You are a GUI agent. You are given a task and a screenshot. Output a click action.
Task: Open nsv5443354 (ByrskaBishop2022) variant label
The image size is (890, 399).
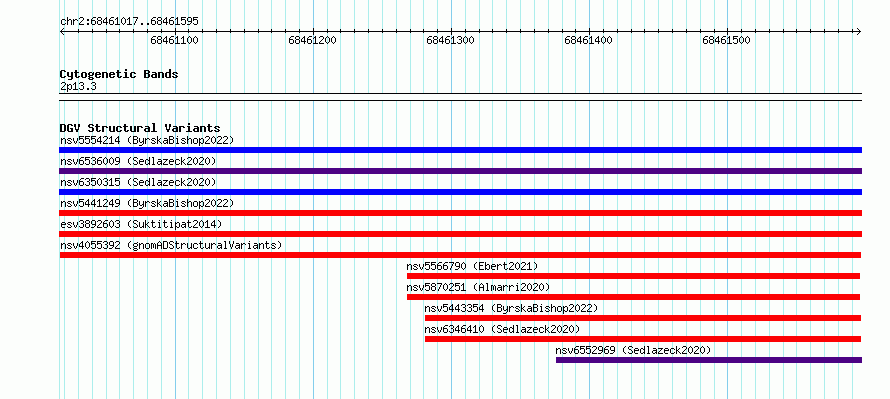click(x=511, y=308)
